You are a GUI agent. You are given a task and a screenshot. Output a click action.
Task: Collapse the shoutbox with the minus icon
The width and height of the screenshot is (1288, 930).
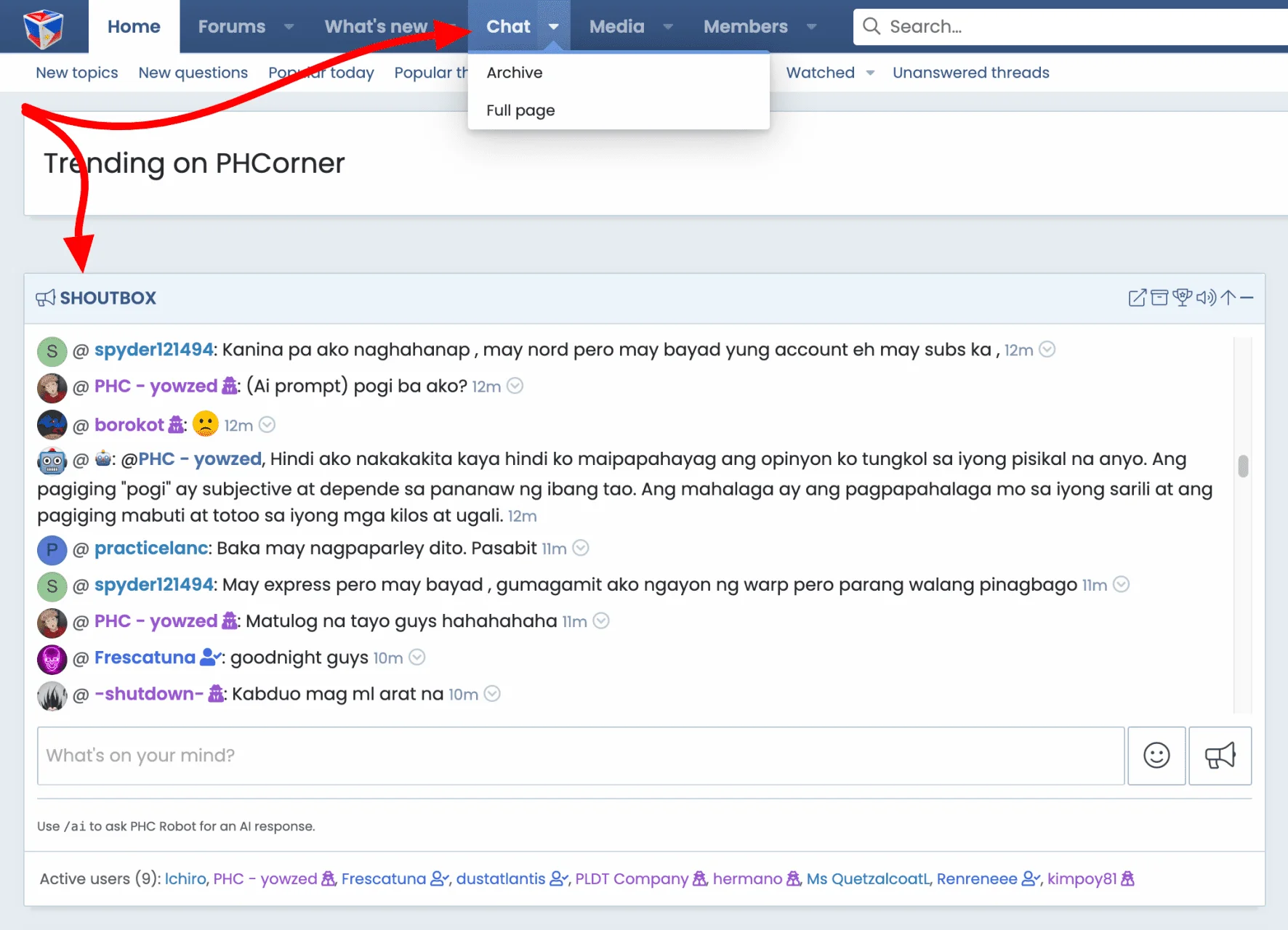point(1247,298)
